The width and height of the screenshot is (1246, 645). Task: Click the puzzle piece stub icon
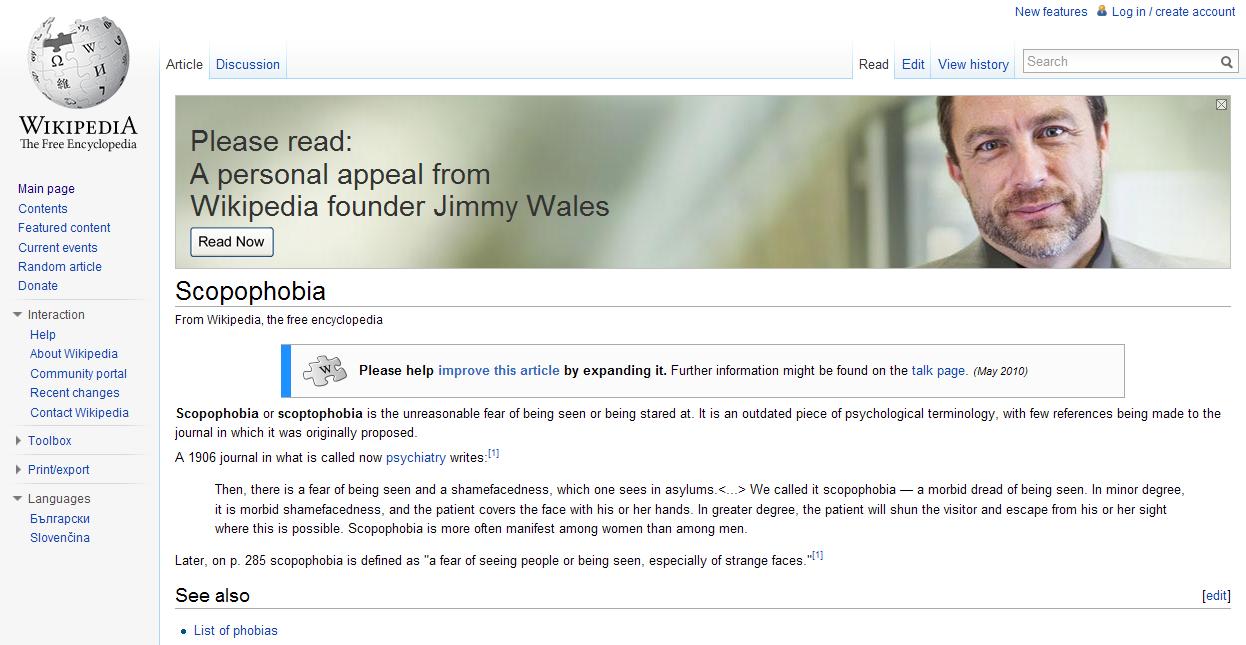[325, 371]
